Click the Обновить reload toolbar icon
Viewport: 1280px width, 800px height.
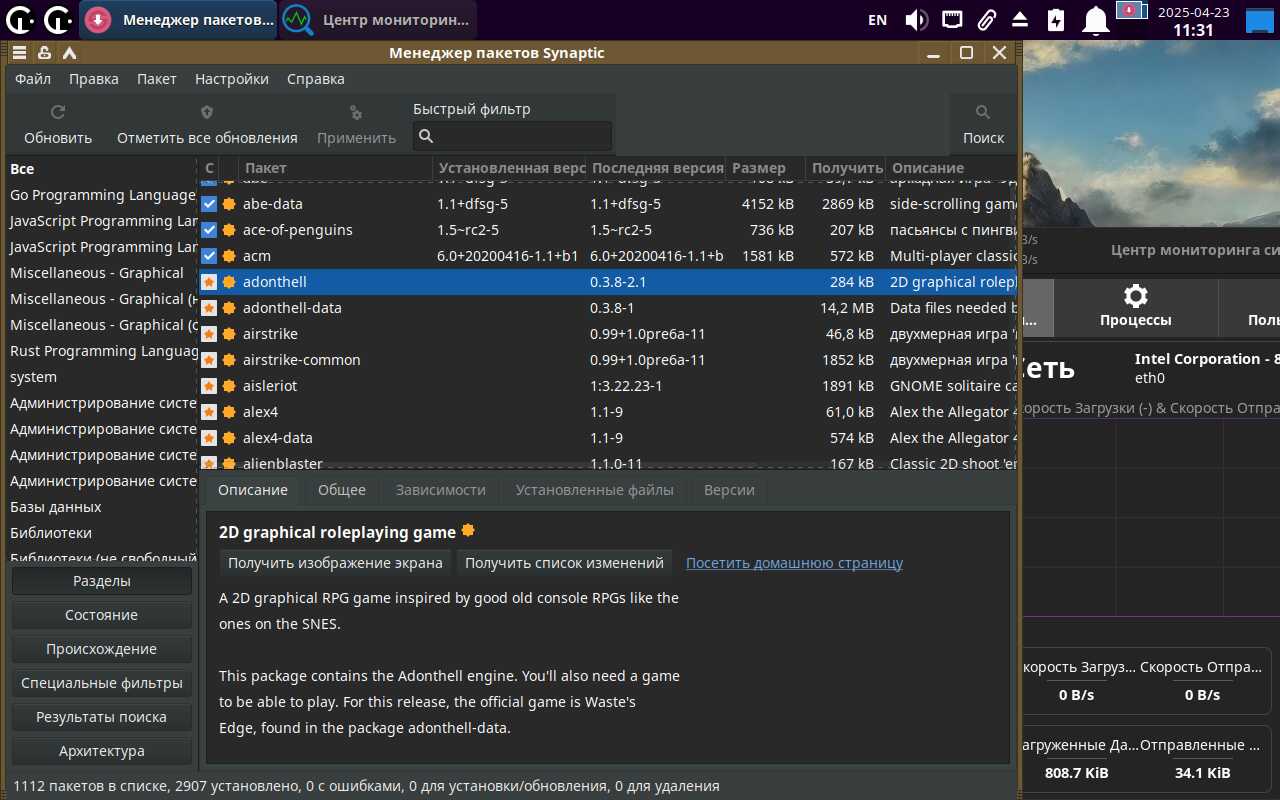pyautogui.click(x=58, y=113)
